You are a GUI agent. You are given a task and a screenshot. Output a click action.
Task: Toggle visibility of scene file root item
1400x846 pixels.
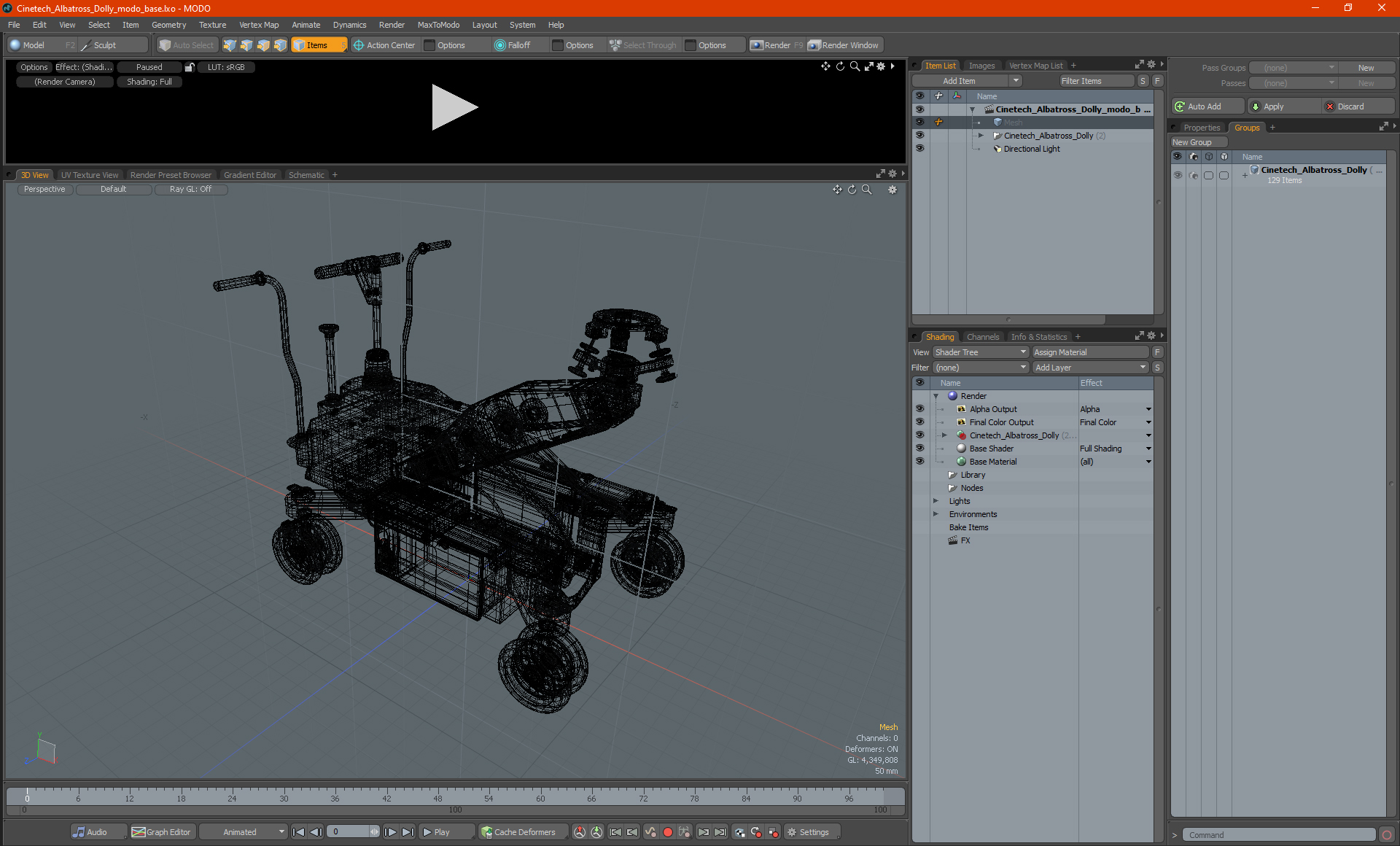click(x=919, y=109)
